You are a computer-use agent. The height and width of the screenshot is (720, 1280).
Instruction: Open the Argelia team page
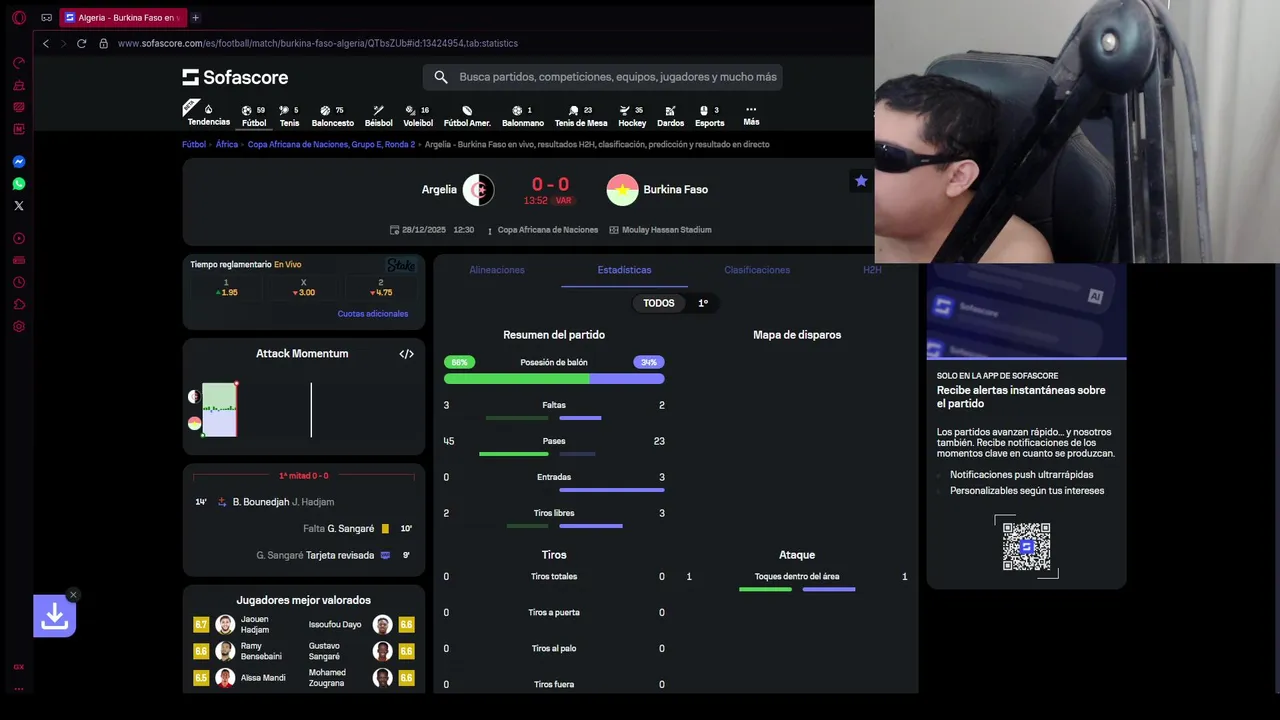point(458,190)
